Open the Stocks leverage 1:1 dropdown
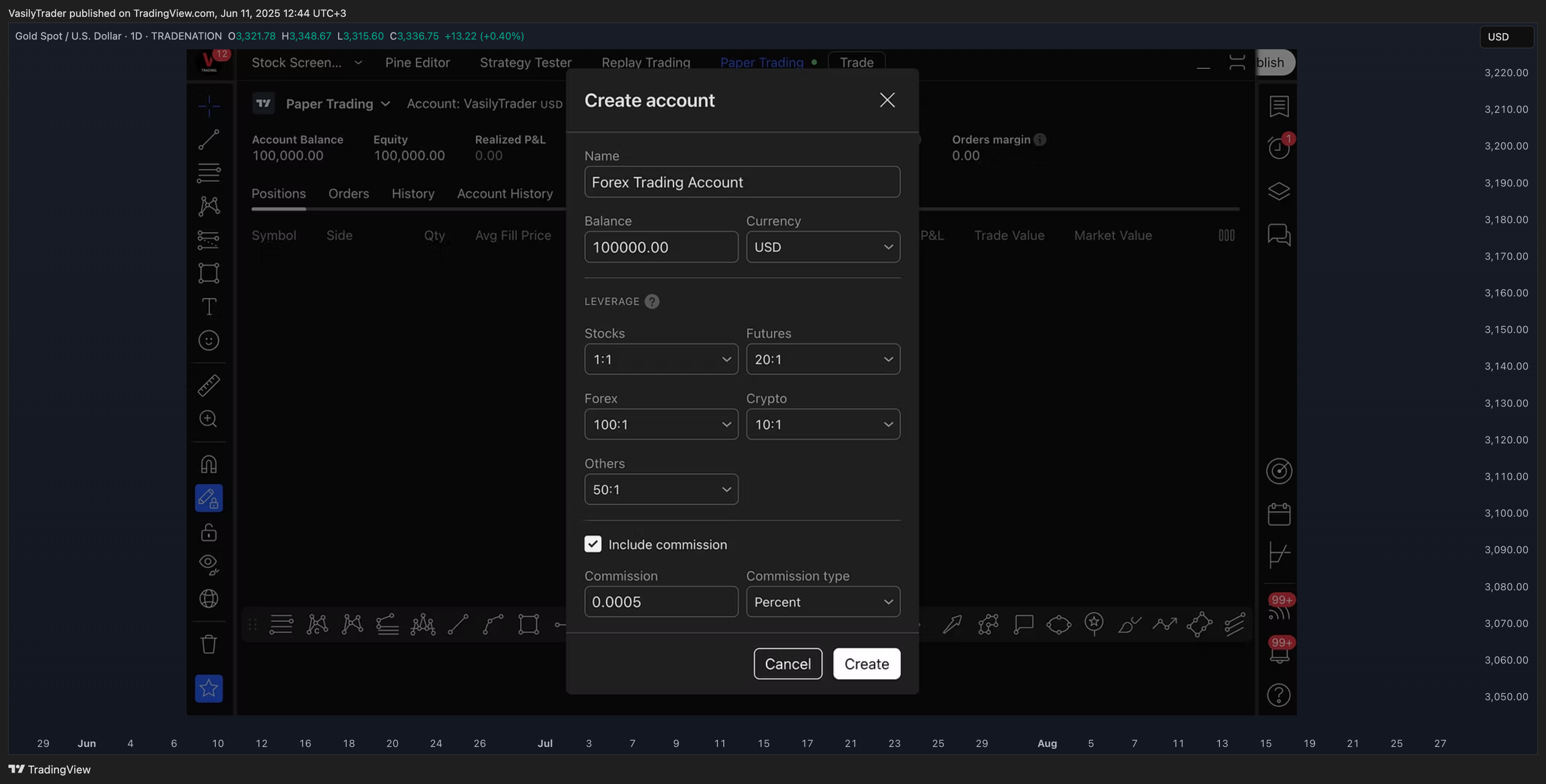Viewport: 1546px width, 784px height. (661, 359)
